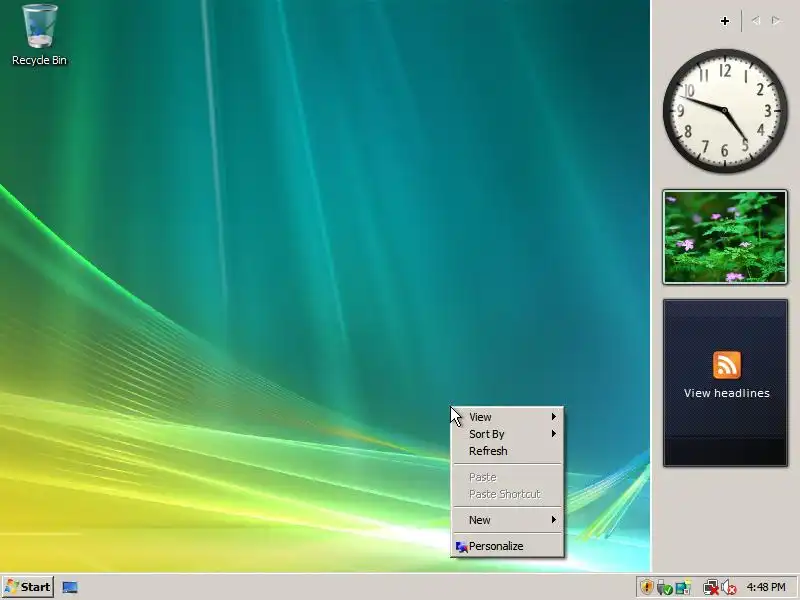Click the grayed-out Paste entry

[x=508, y=477]
